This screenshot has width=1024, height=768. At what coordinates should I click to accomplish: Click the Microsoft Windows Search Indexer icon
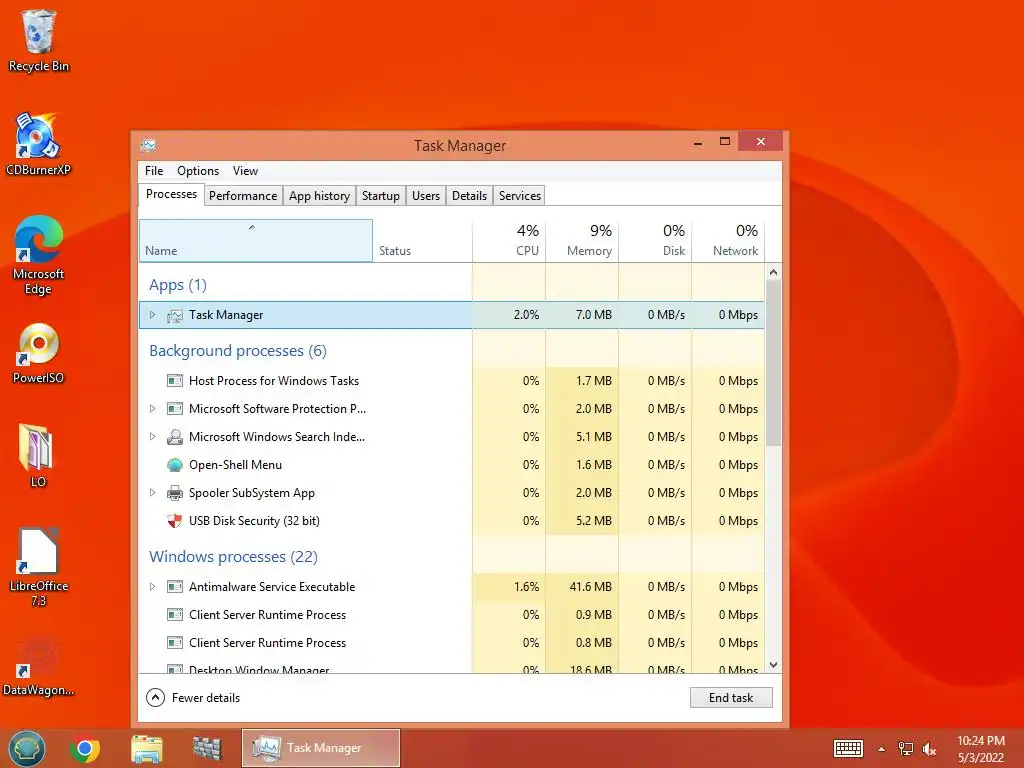pos(174,437)
